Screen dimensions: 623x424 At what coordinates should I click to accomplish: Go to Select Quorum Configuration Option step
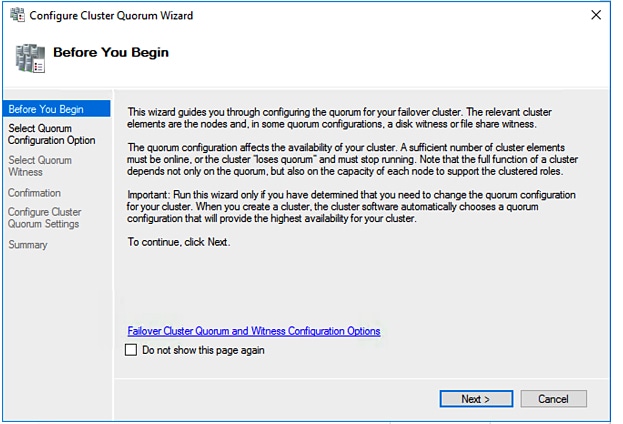51,134
